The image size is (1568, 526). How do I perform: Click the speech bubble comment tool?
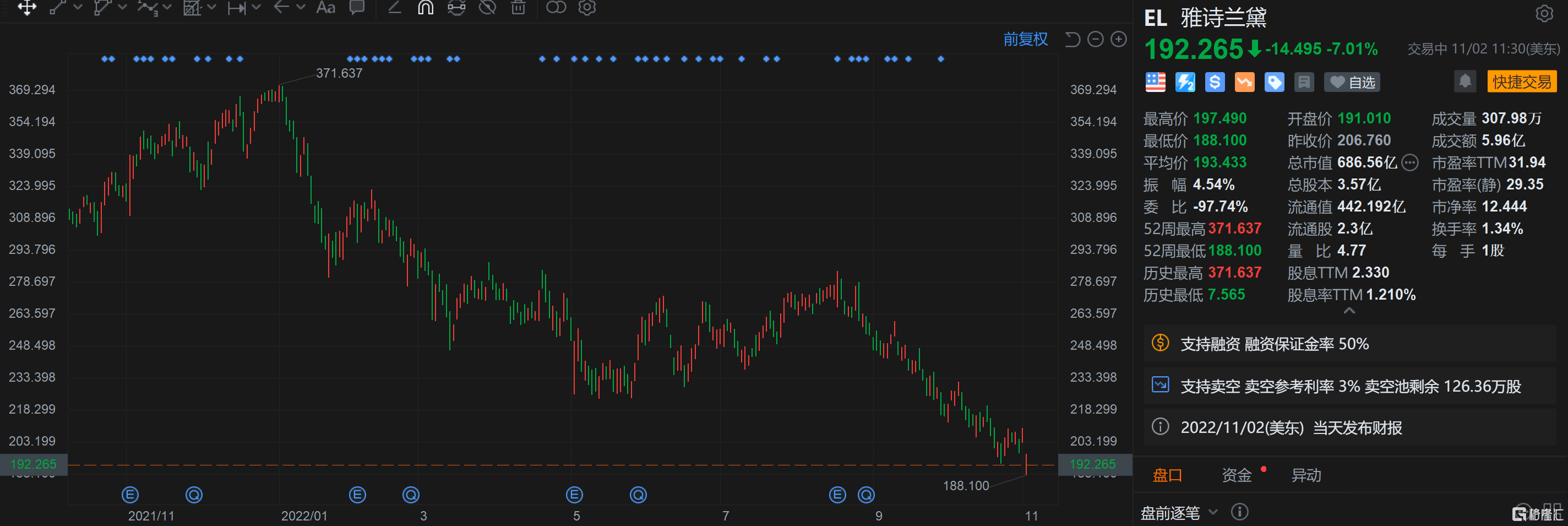click(x=357, y=7)
